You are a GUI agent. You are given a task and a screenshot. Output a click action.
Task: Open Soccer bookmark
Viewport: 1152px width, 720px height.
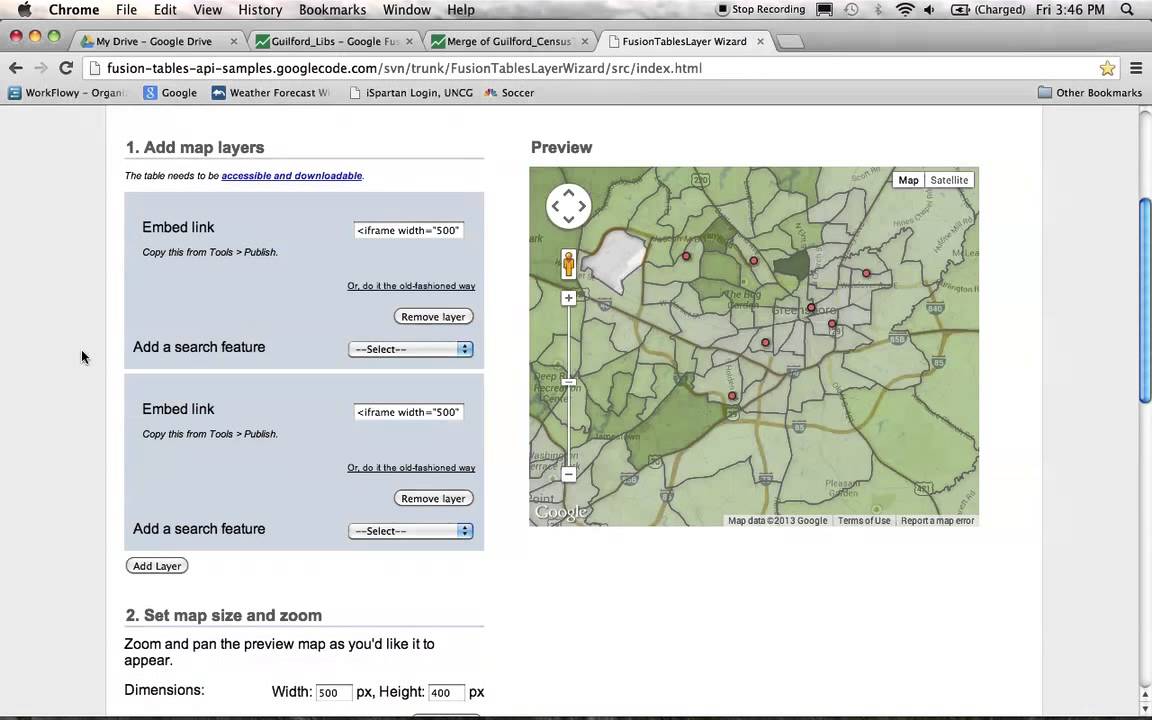[x=509, y=93]
